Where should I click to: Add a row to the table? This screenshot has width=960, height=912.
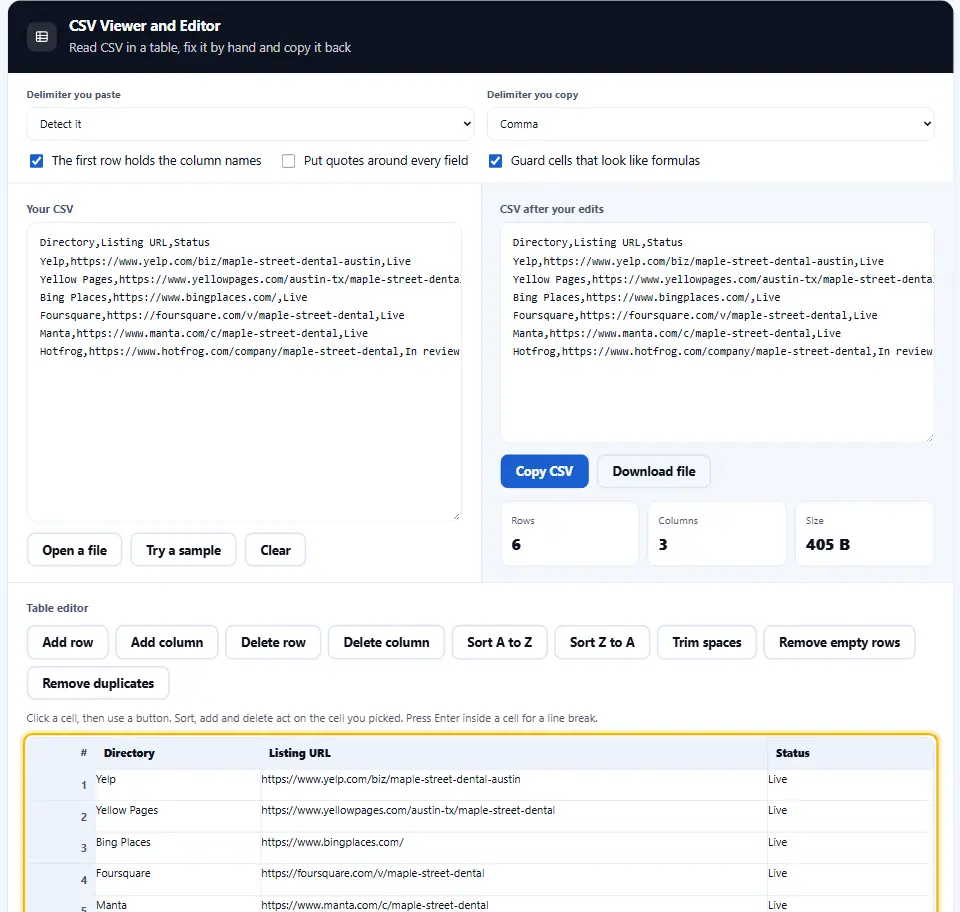[68, 642]
